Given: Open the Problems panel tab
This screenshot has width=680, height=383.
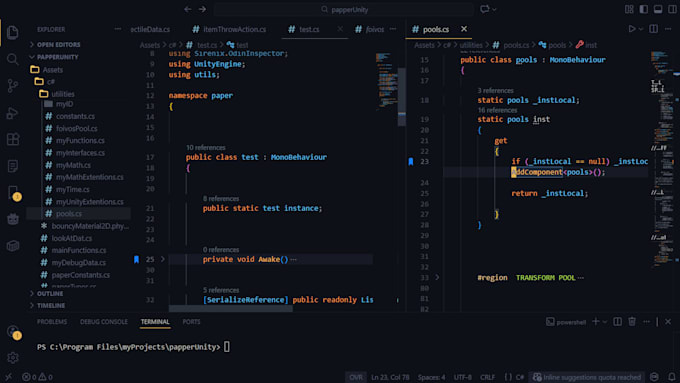Looking at the screenshot, I should click(52, 322).
